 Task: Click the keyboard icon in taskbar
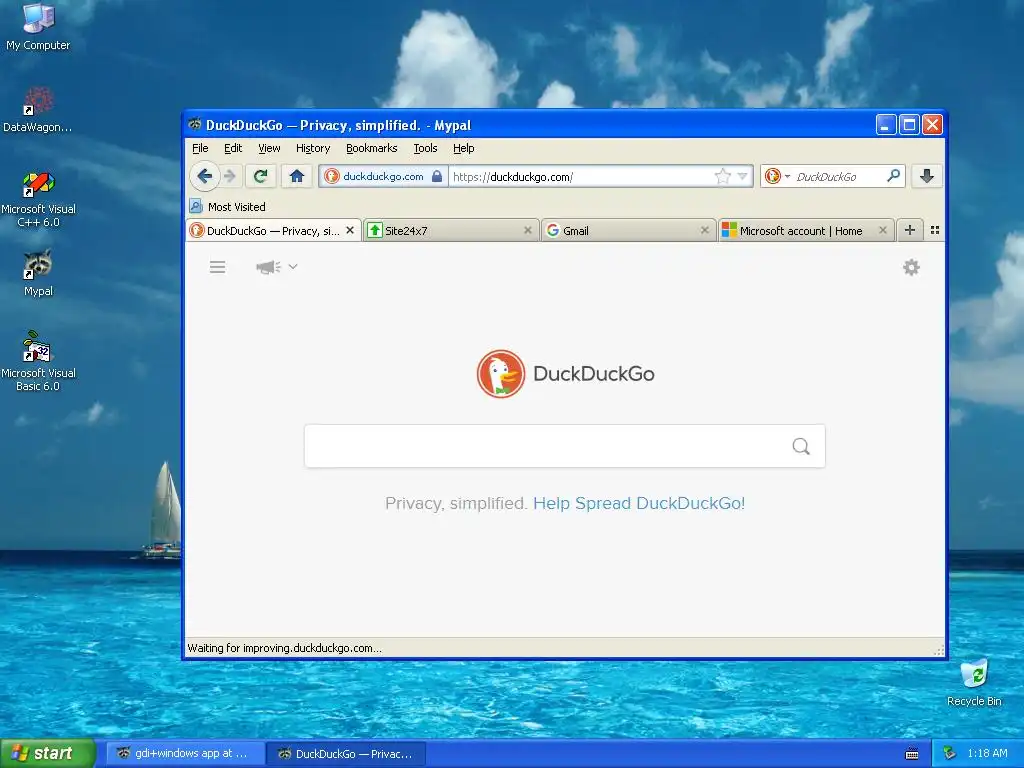[x=912, y=754]
